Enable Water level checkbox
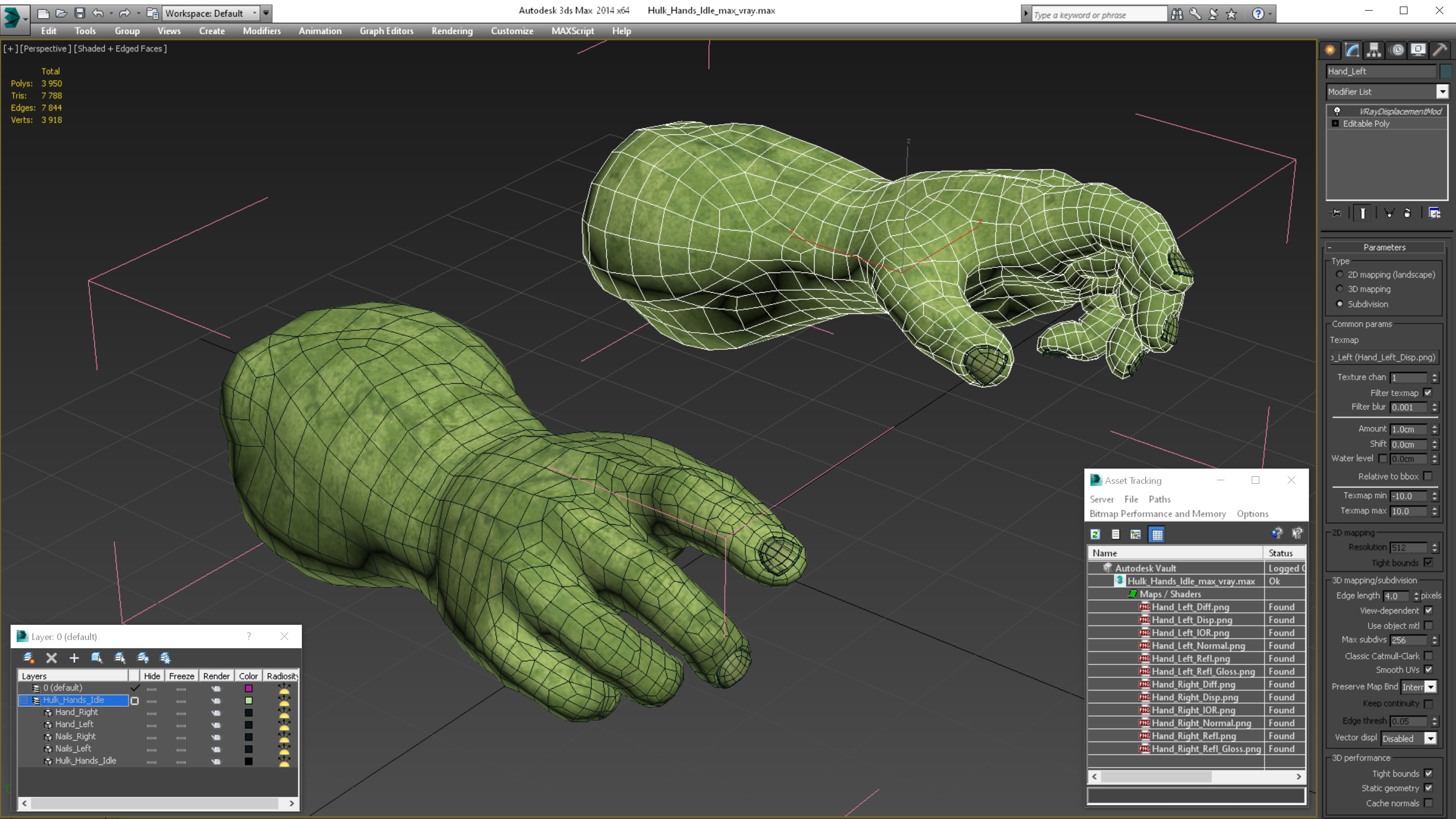Screen dimensions: 1456x819 point(1383,459)
